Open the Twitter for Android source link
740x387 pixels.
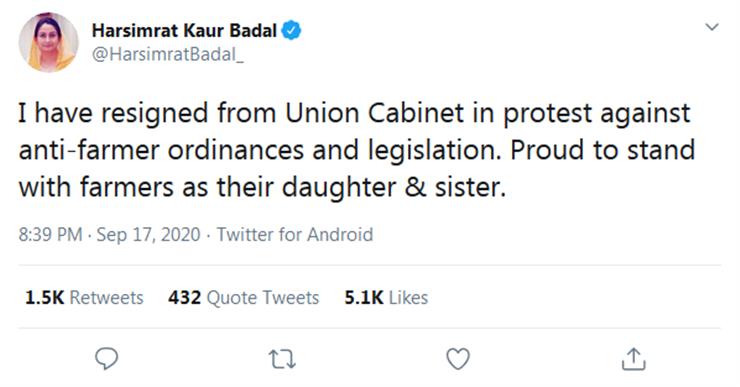coord(295,235)
